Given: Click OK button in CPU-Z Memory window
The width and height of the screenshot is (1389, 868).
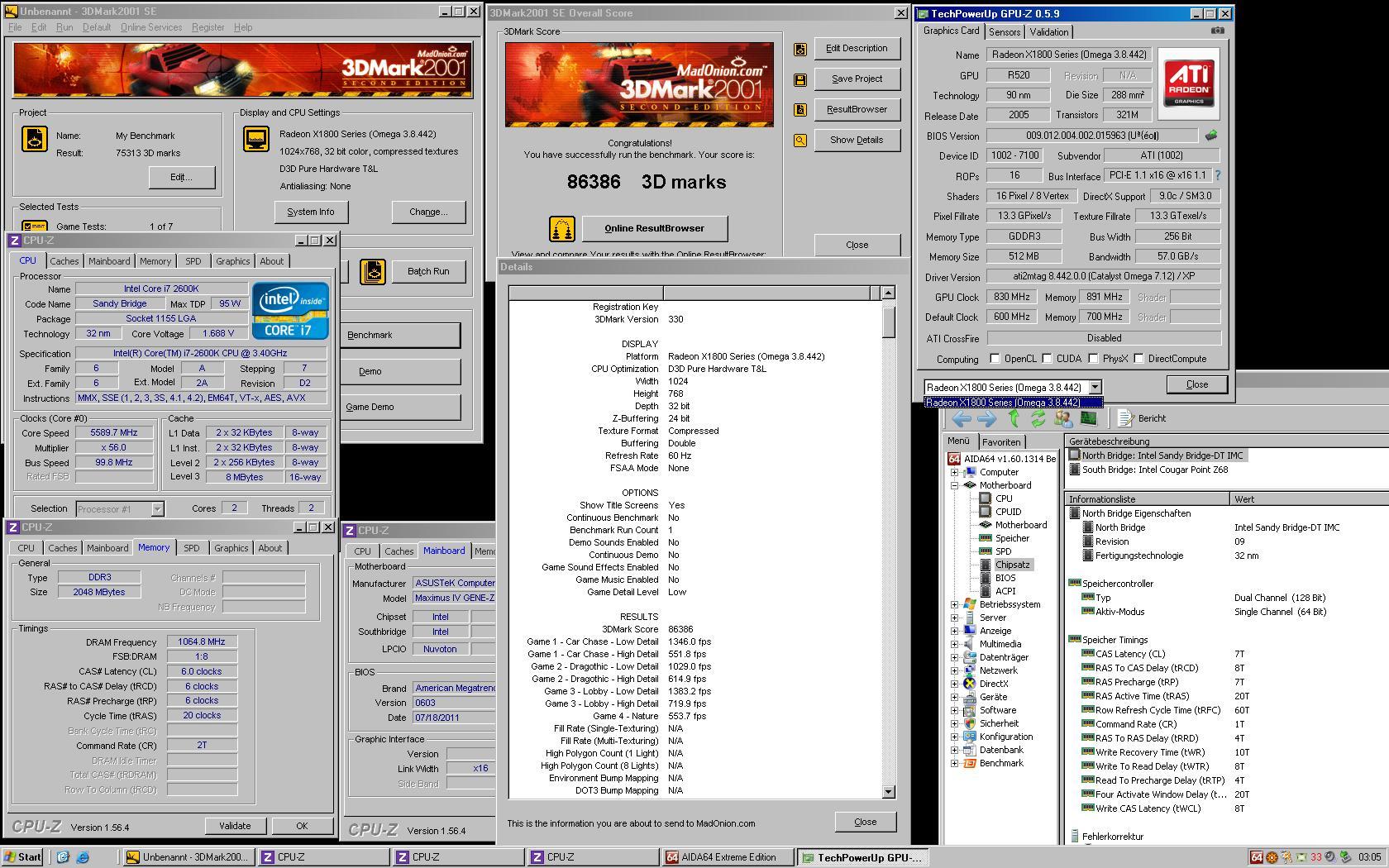Looking at the screenshot, I should pyautogui.click(x=302, y=826).
